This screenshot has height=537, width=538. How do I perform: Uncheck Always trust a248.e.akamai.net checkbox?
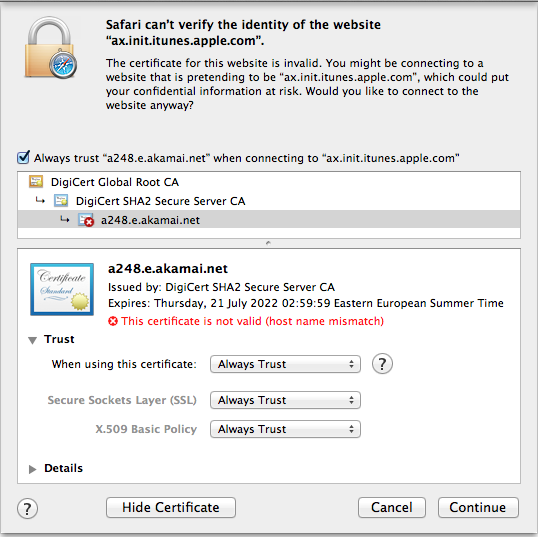click(23, 157)
